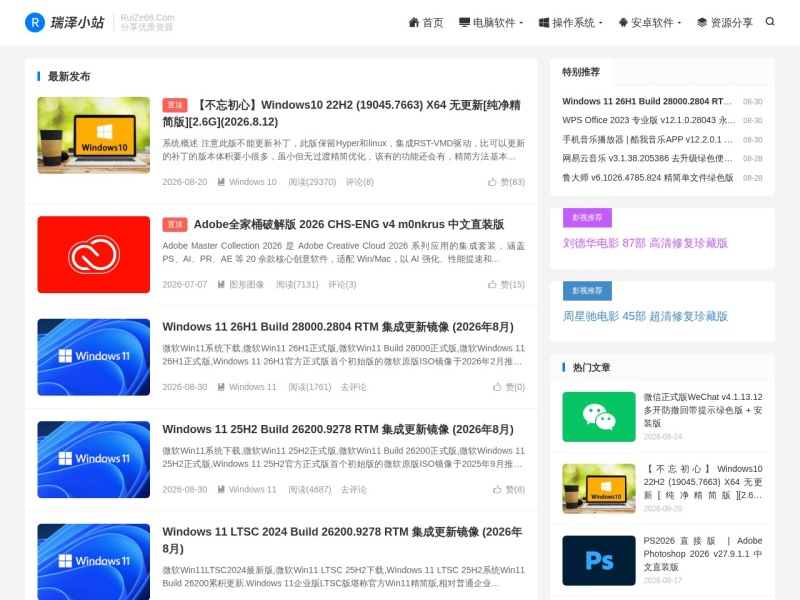
Task: Click category icon beside 图形图像 tag
Action: click(221, 284)
